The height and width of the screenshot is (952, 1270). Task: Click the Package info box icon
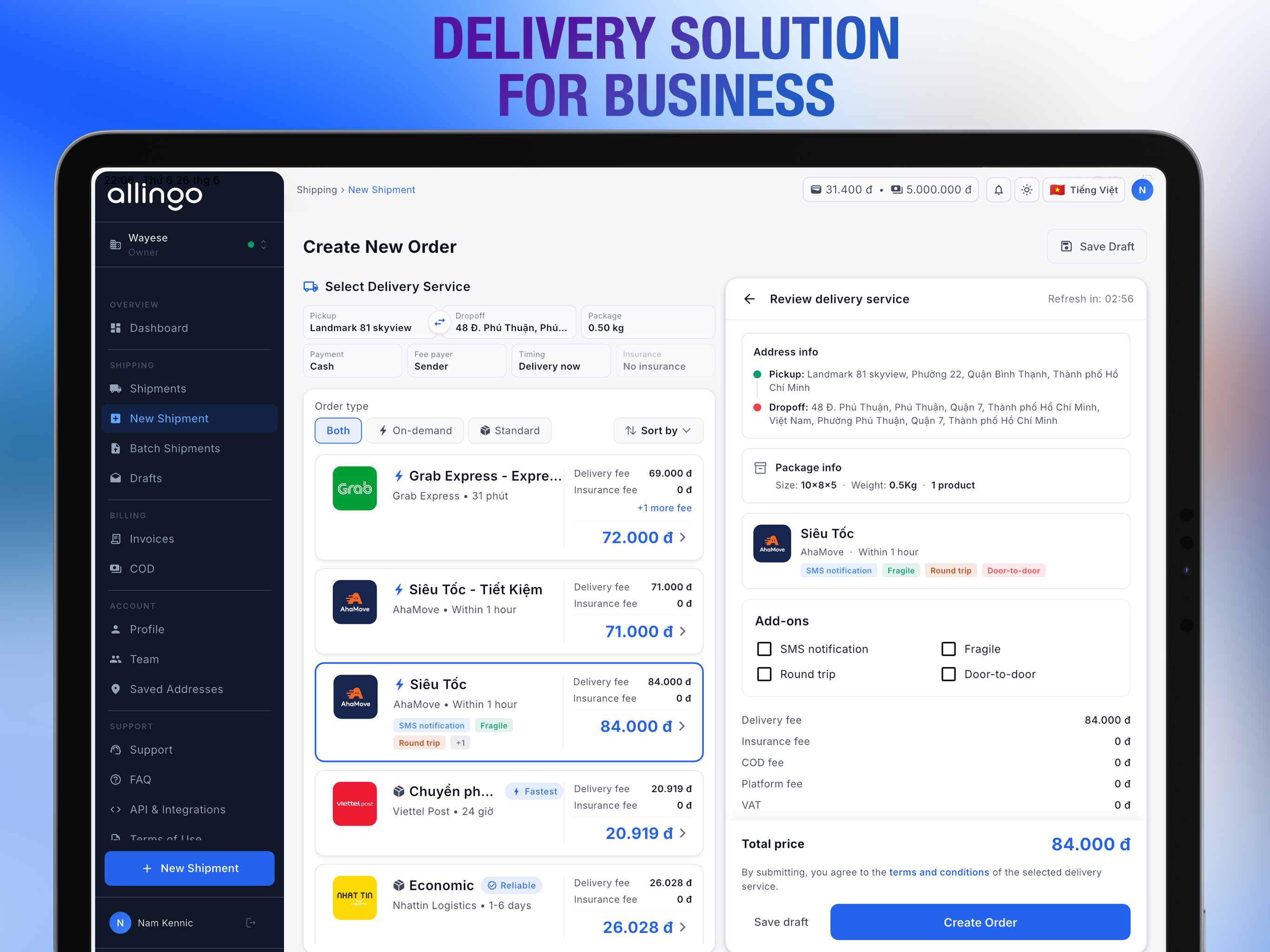coord(760,467)
